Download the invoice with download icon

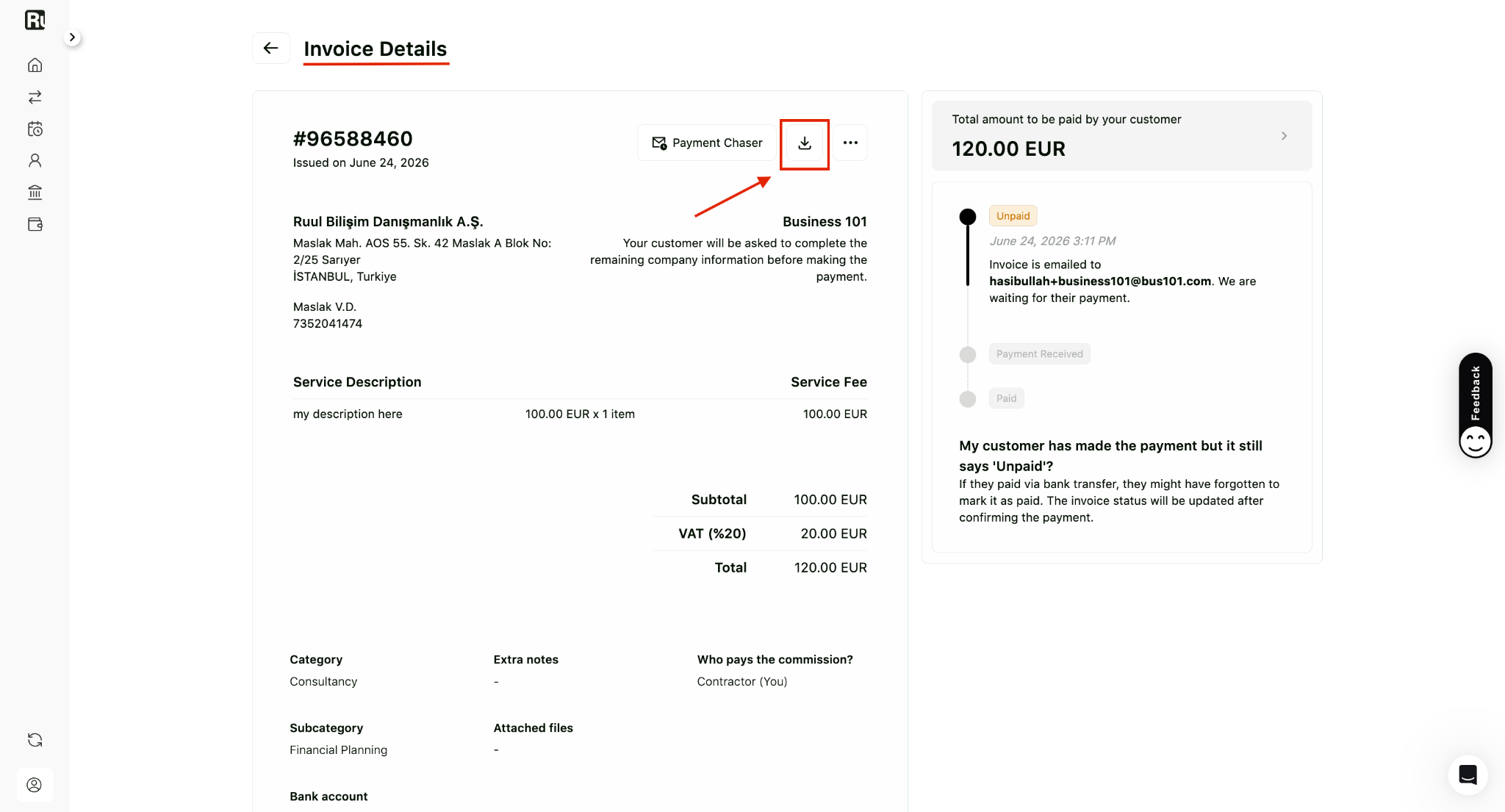pyautogui.click(x=805, y=143)
